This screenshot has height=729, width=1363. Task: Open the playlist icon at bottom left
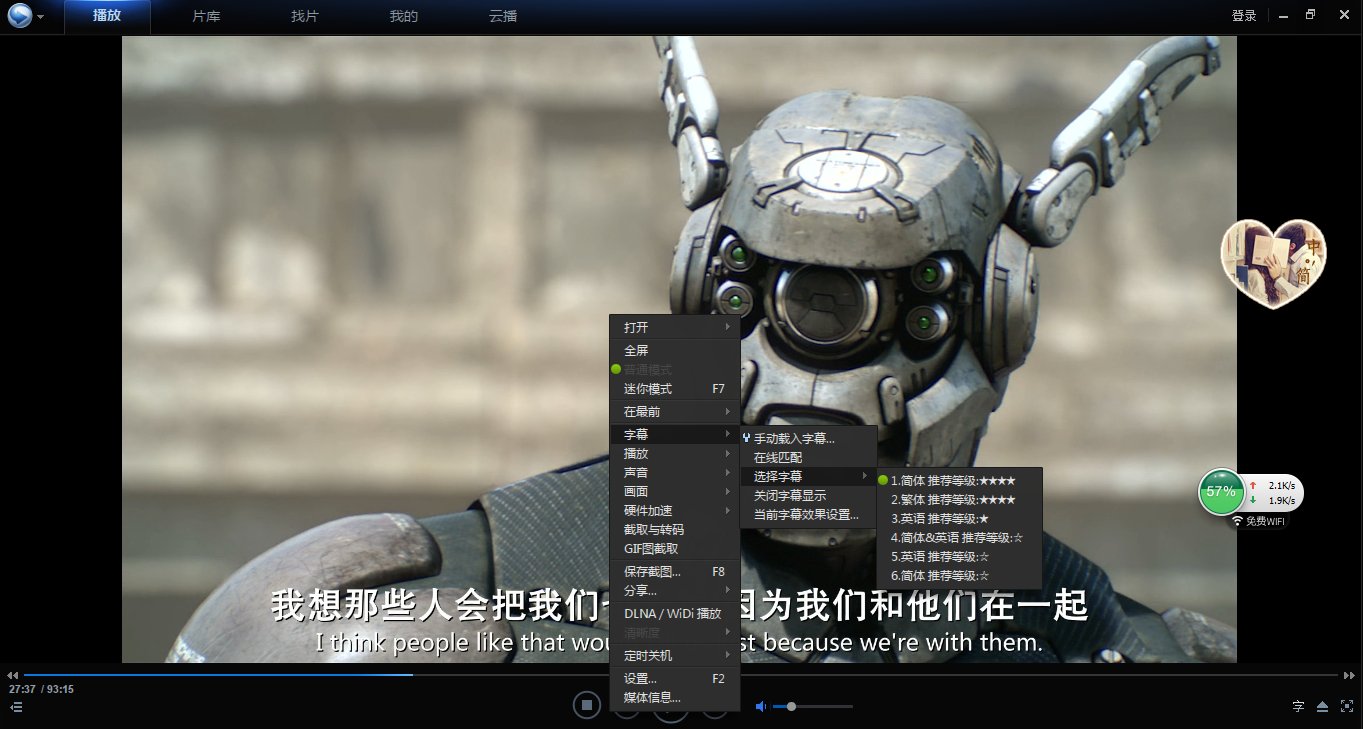tap(16, 707)
